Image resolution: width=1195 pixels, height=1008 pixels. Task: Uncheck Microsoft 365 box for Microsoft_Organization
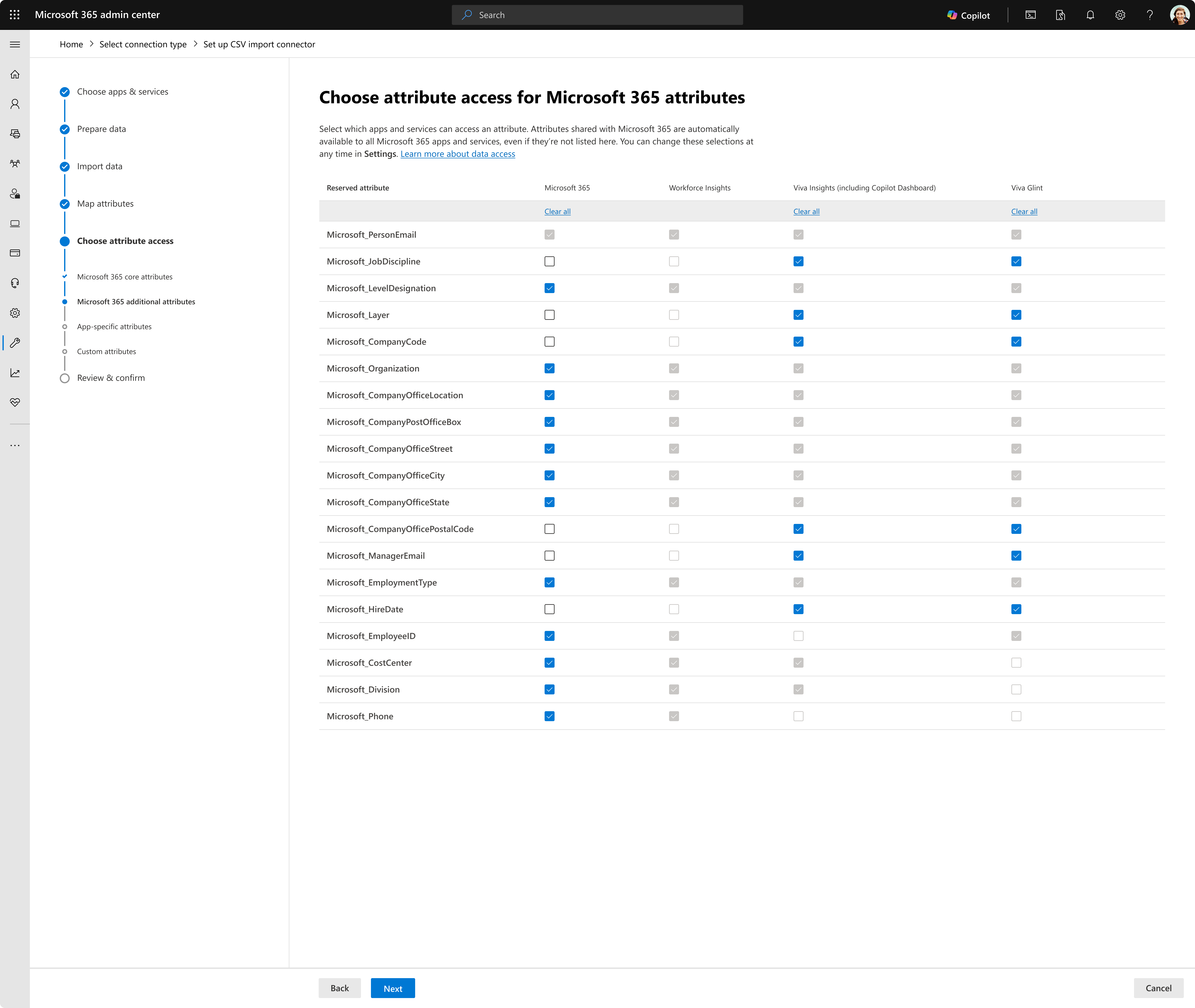549,369
